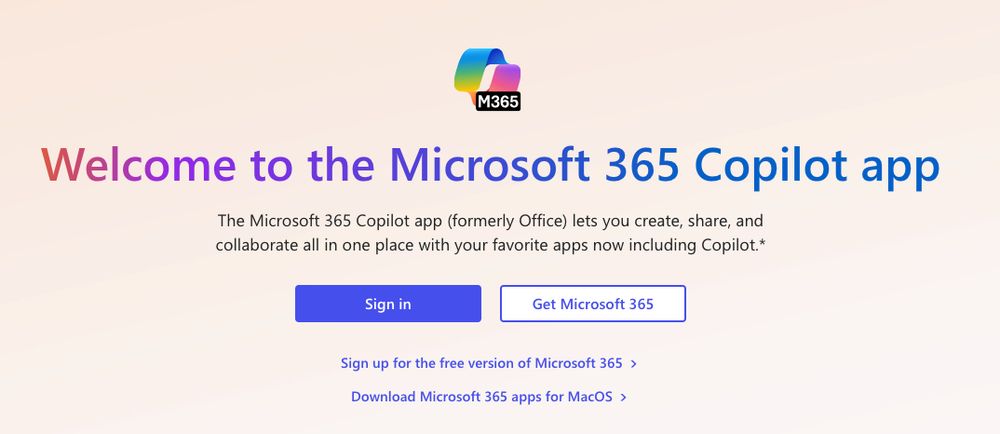The image size is (1000, 434).
Task: Click the word app ending the heading
Action: pos(899,165)
